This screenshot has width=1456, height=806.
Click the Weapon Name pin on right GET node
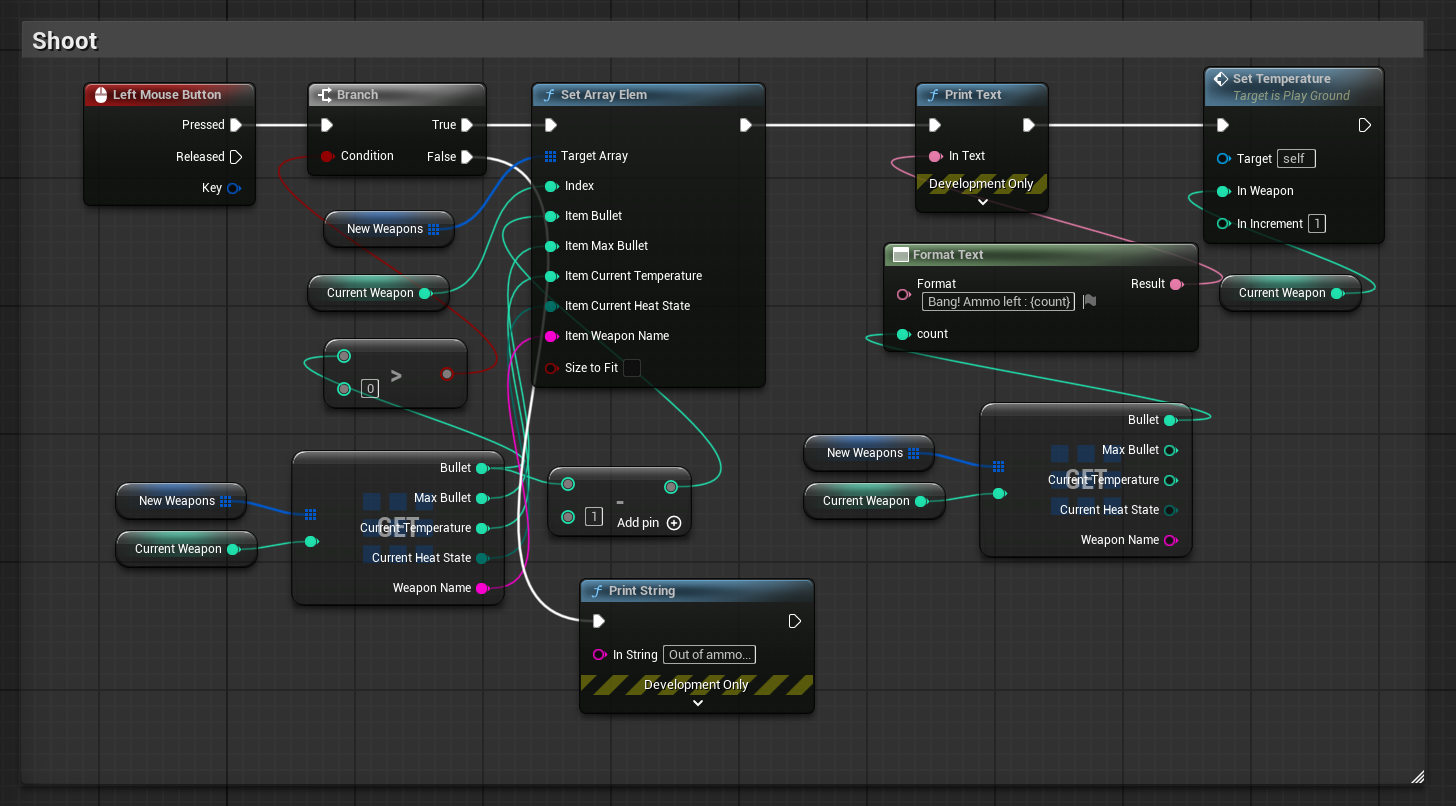pos(1170,540)
